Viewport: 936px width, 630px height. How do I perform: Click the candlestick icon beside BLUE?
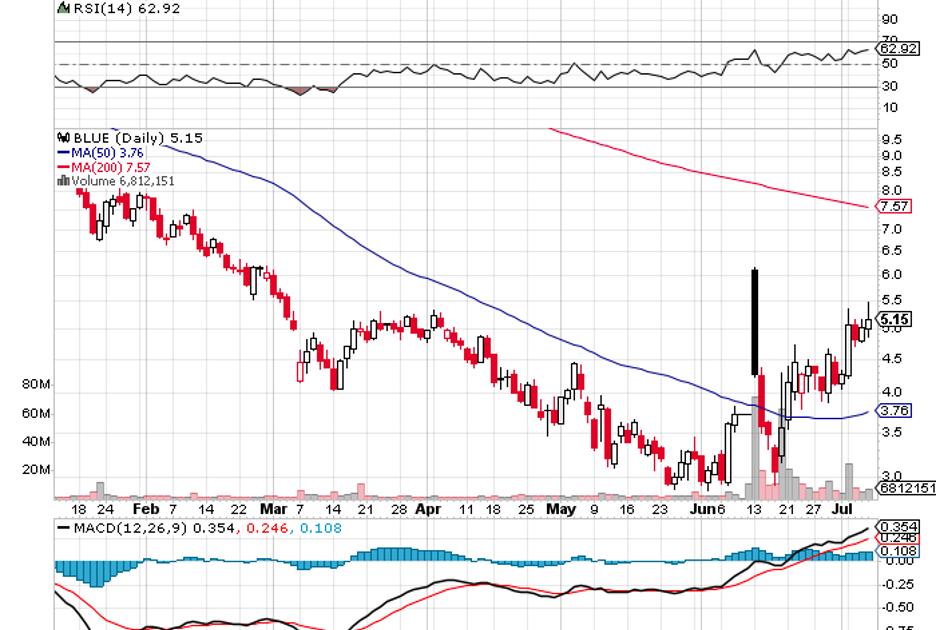(x=63, y=138)
